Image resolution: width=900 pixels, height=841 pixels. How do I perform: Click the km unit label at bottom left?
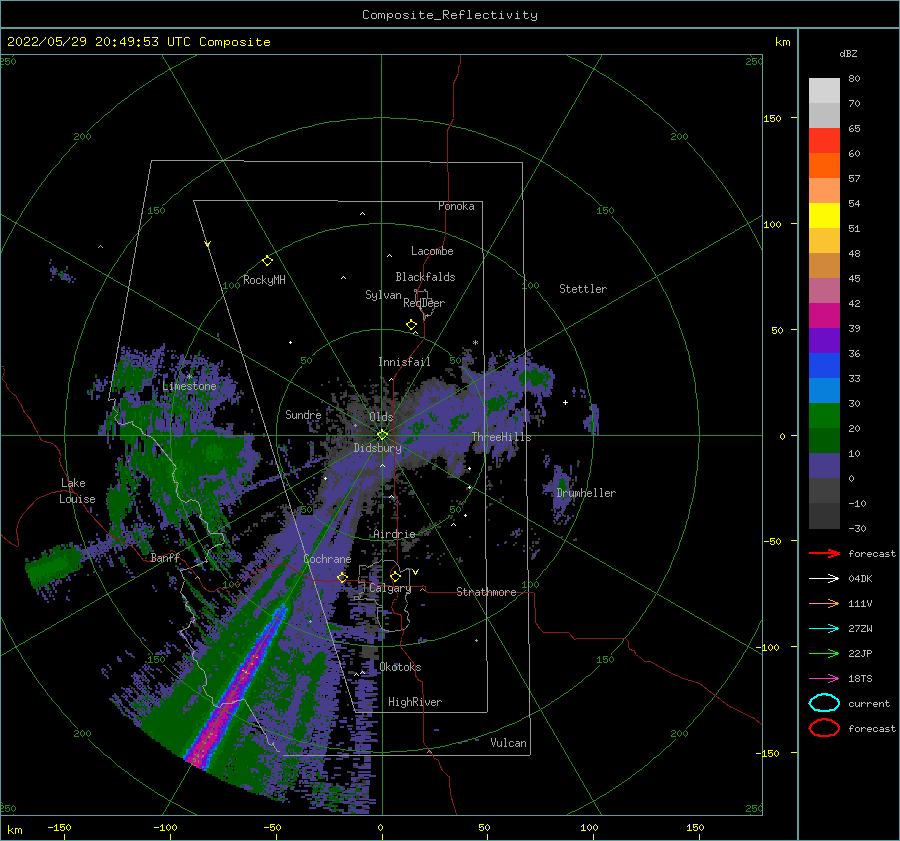(14, 830)
